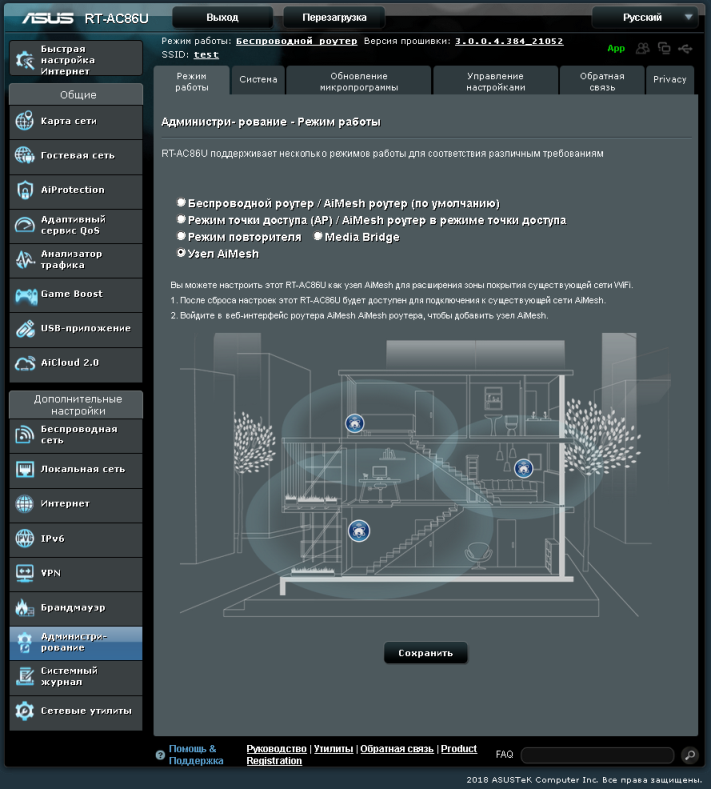Click the connected clients users icon
This screenshot has width=711, height=789.
[643, 48]
